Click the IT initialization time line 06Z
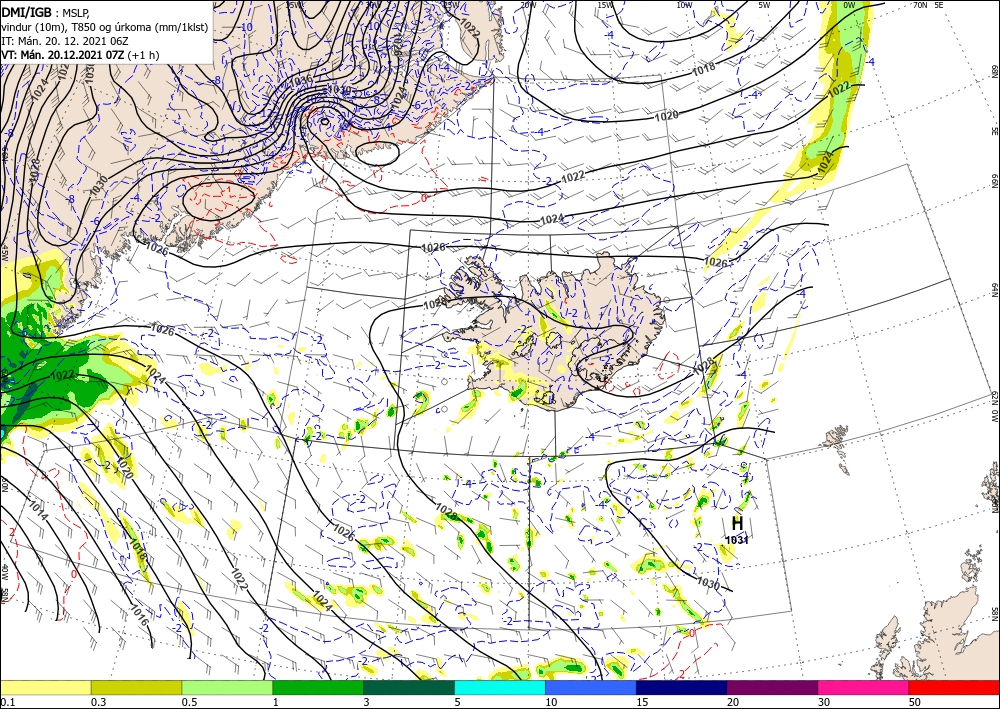Image resolution: width=1000 pixels, height=709 pixels. (65, 41)
